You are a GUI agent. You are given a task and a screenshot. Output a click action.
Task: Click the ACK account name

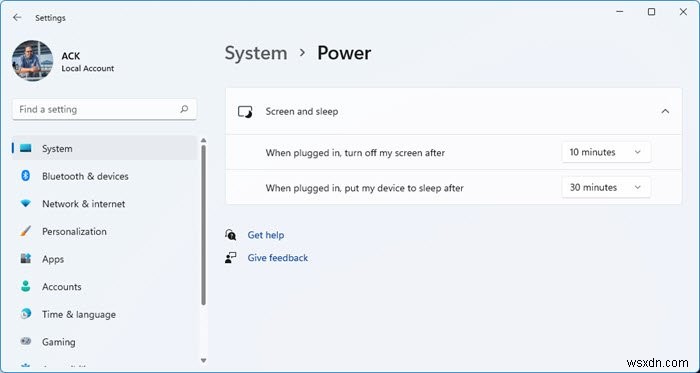point(71,56)
